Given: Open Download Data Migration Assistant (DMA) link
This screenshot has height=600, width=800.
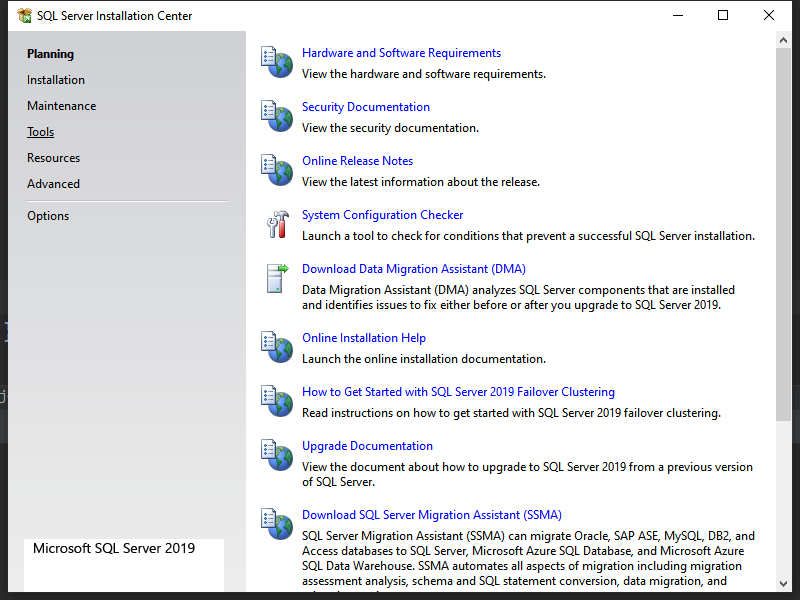Looking at the screenshot, I should coord(414,269).
